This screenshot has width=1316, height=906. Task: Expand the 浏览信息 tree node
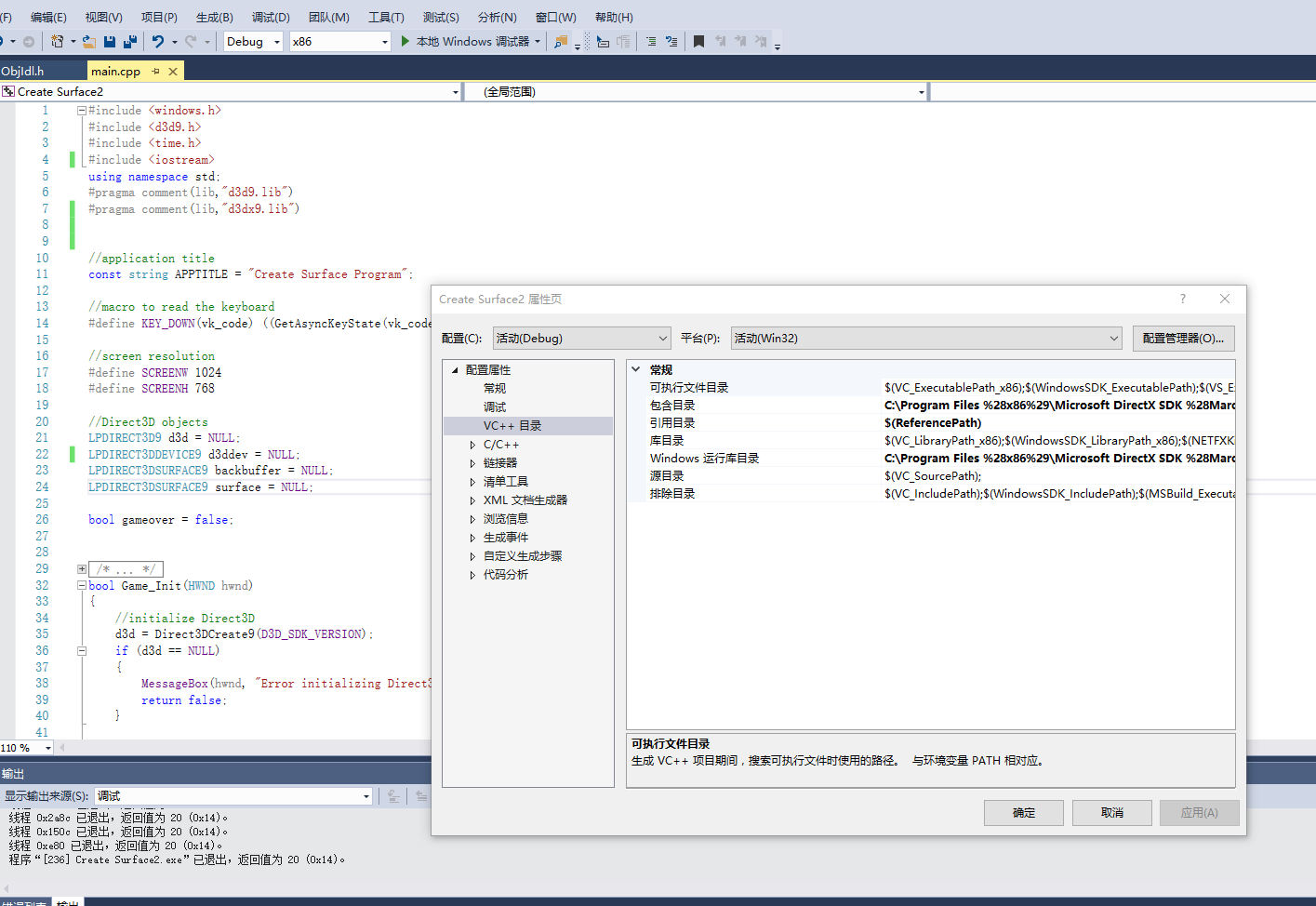[472, 519]
